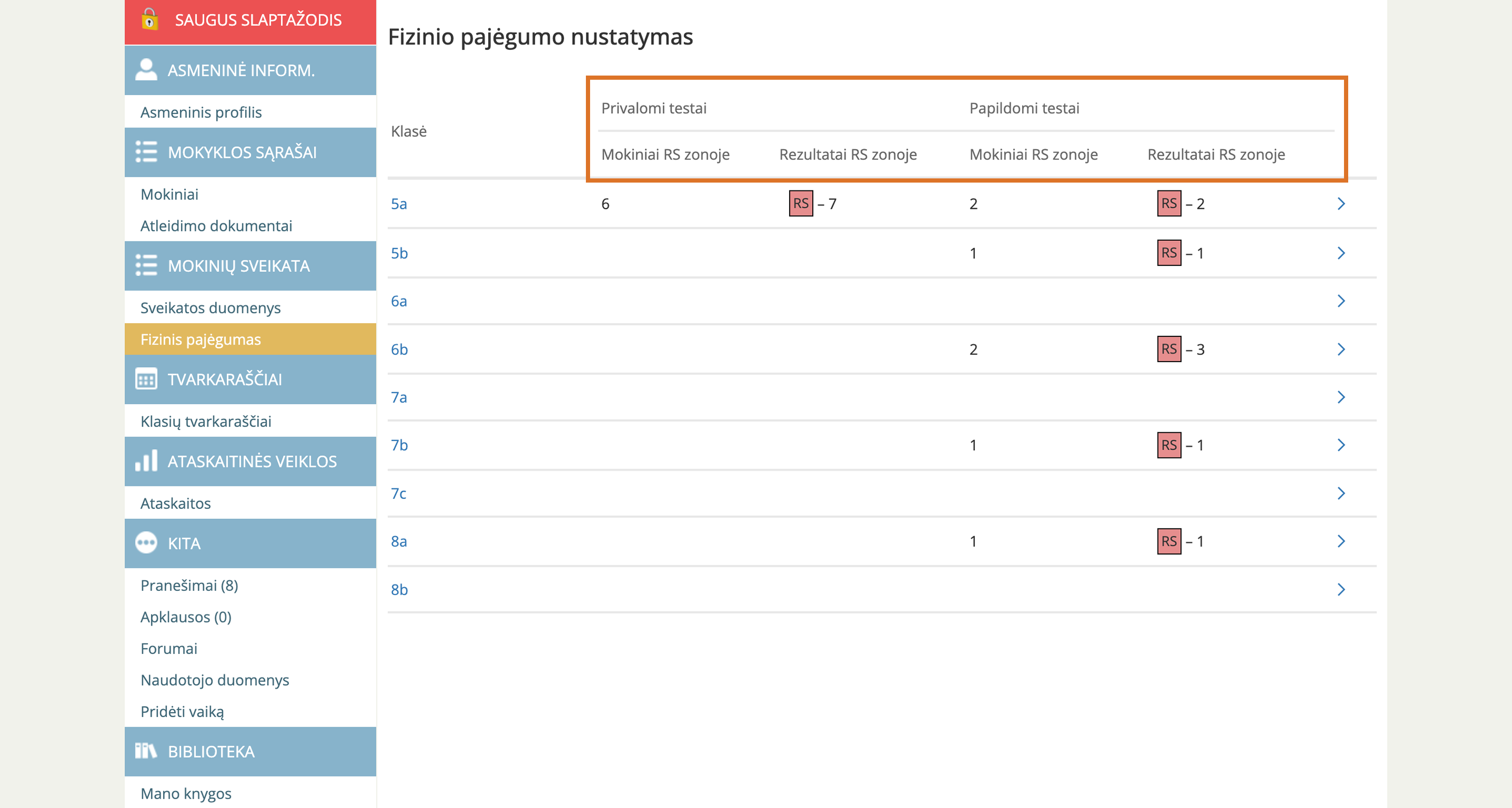Expand the 7c row chevron

[1341, 493]
